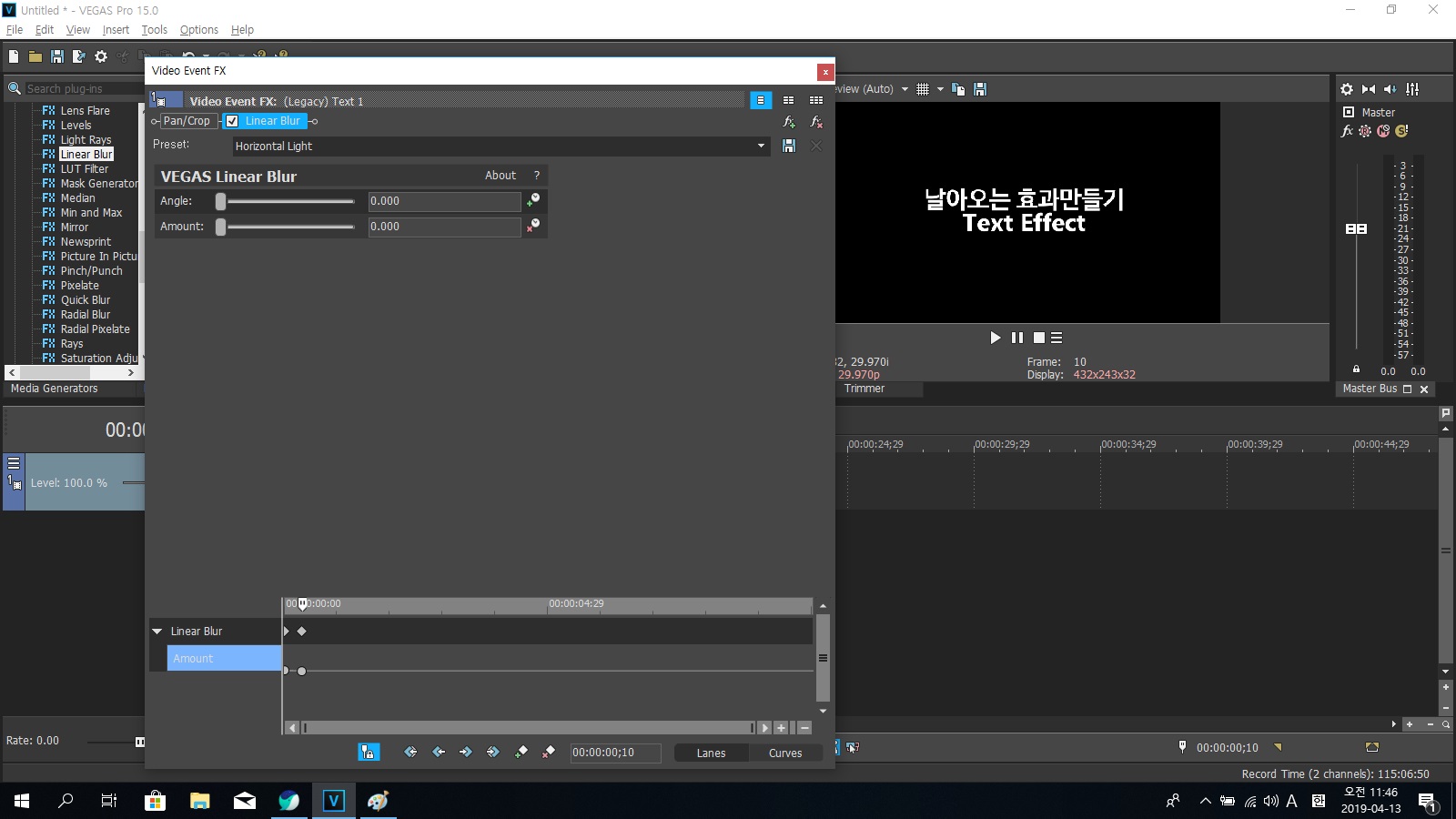Open the View menu
The width and height of the screenshot is (1456, 819).
pyautogui.click(x=78, y=29)
